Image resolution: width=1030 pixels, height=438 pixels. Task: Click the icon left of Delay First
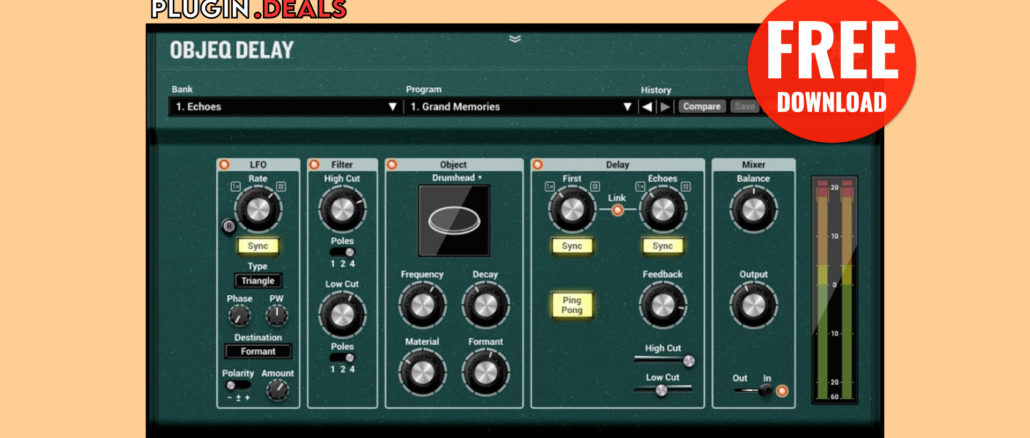pyautogui.click(x=550, y=186)
